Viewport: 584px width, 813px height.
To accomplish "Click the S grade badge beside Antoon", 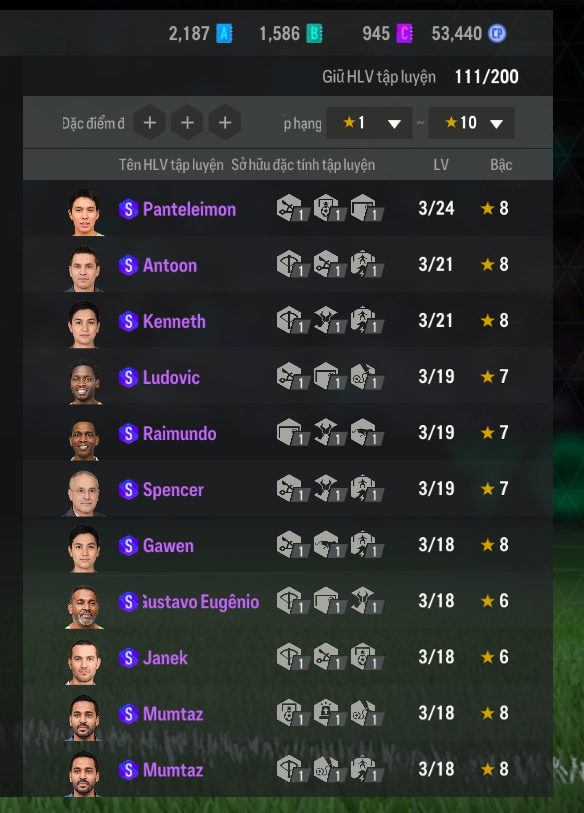I will [x=128, y=265].
